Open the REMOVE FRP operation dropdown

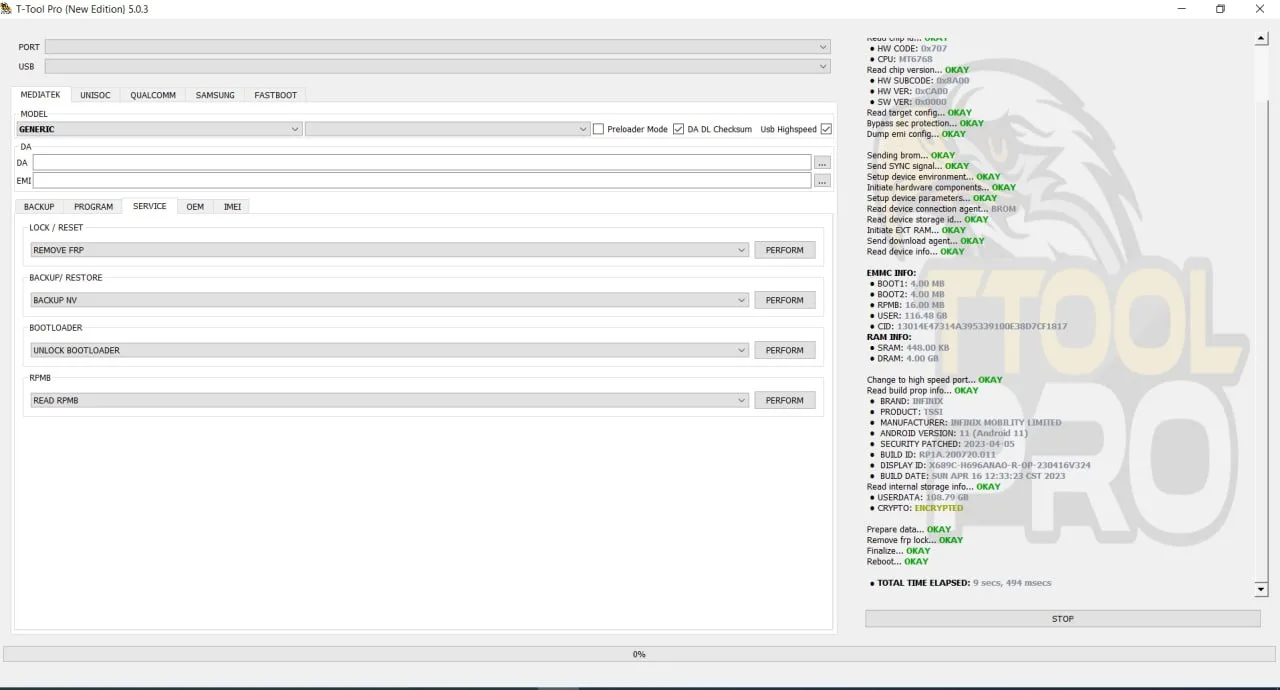(390, 250)
